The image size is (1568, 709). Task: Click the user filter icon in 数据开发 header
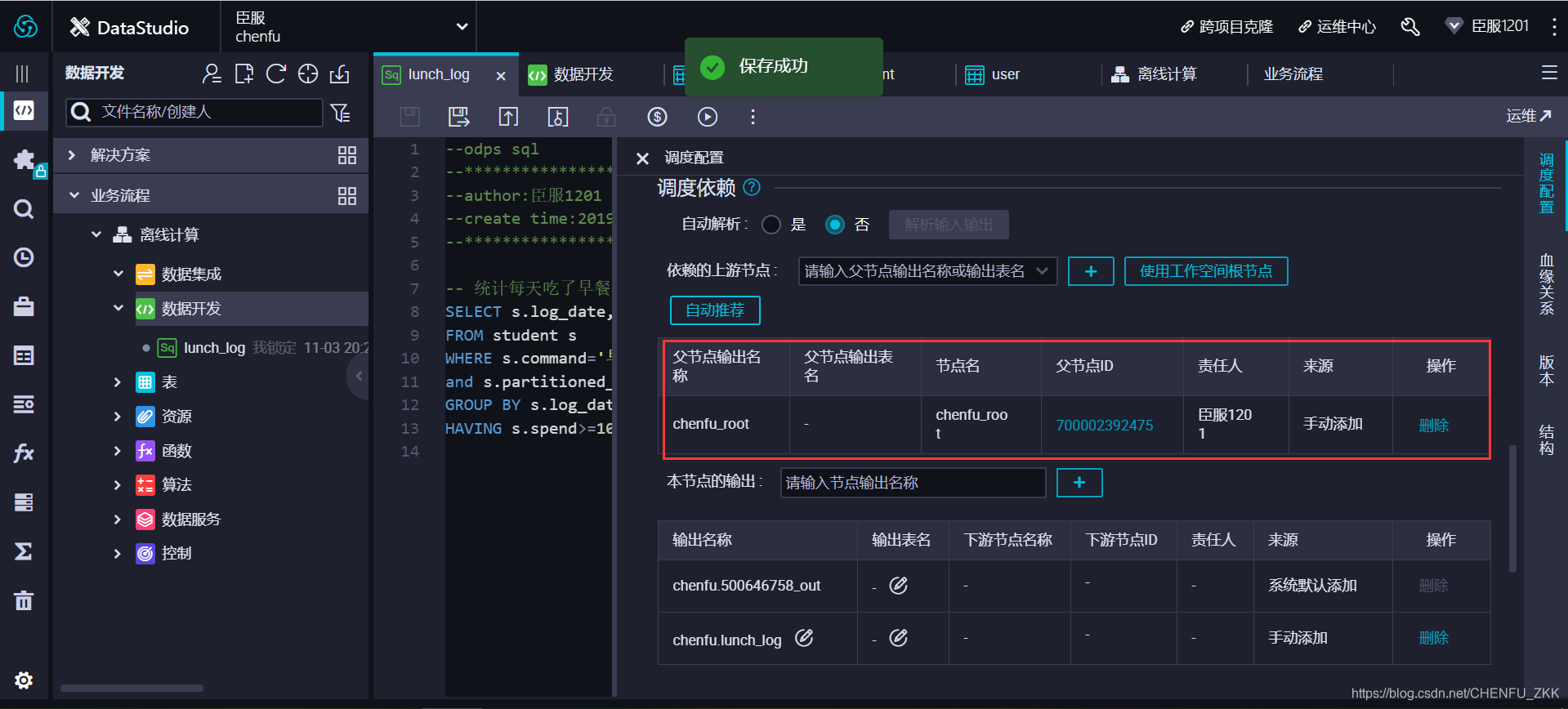click(212, 74)
